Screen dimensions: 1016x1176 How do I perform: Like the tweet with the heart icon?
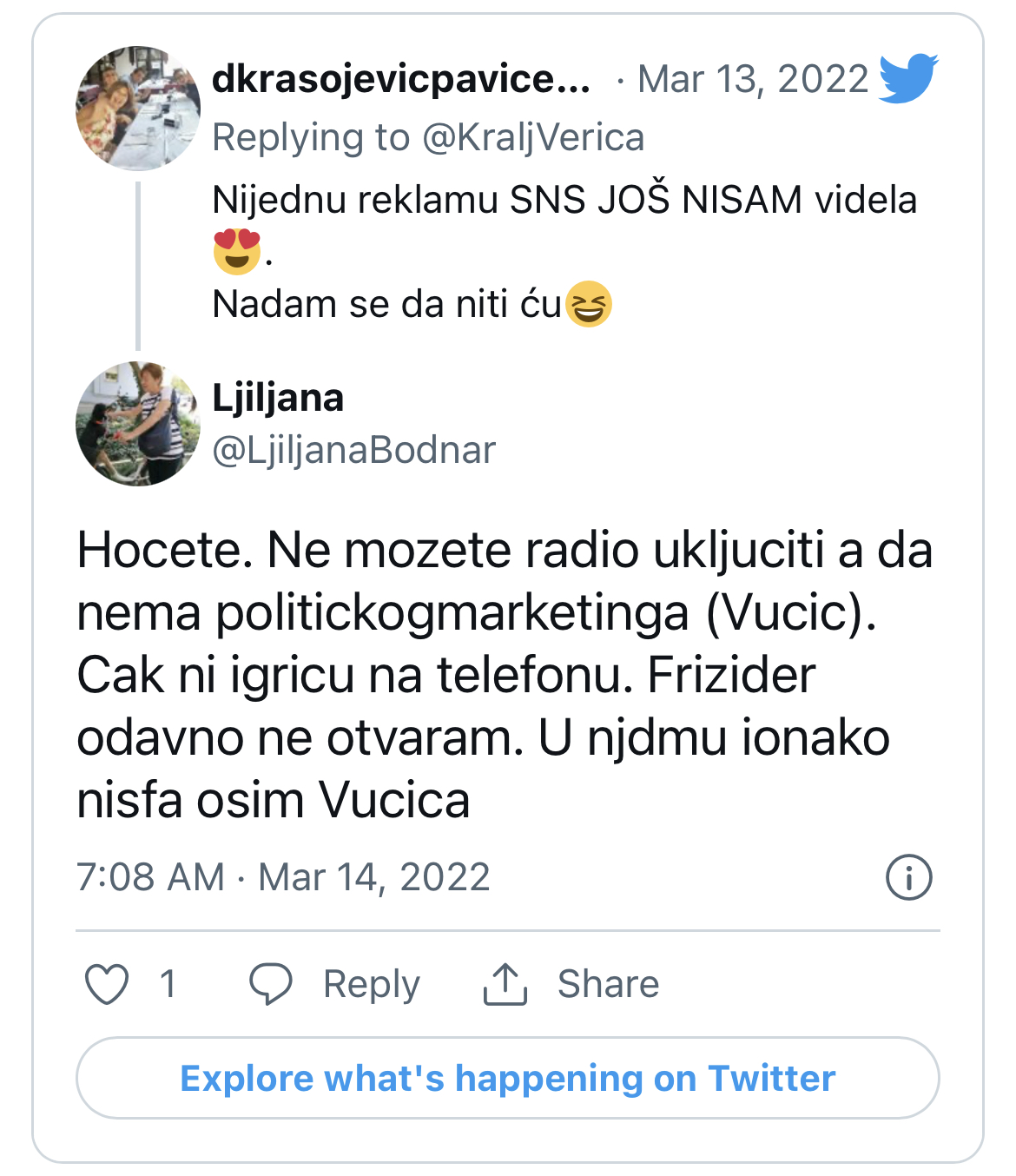(107, 984)
